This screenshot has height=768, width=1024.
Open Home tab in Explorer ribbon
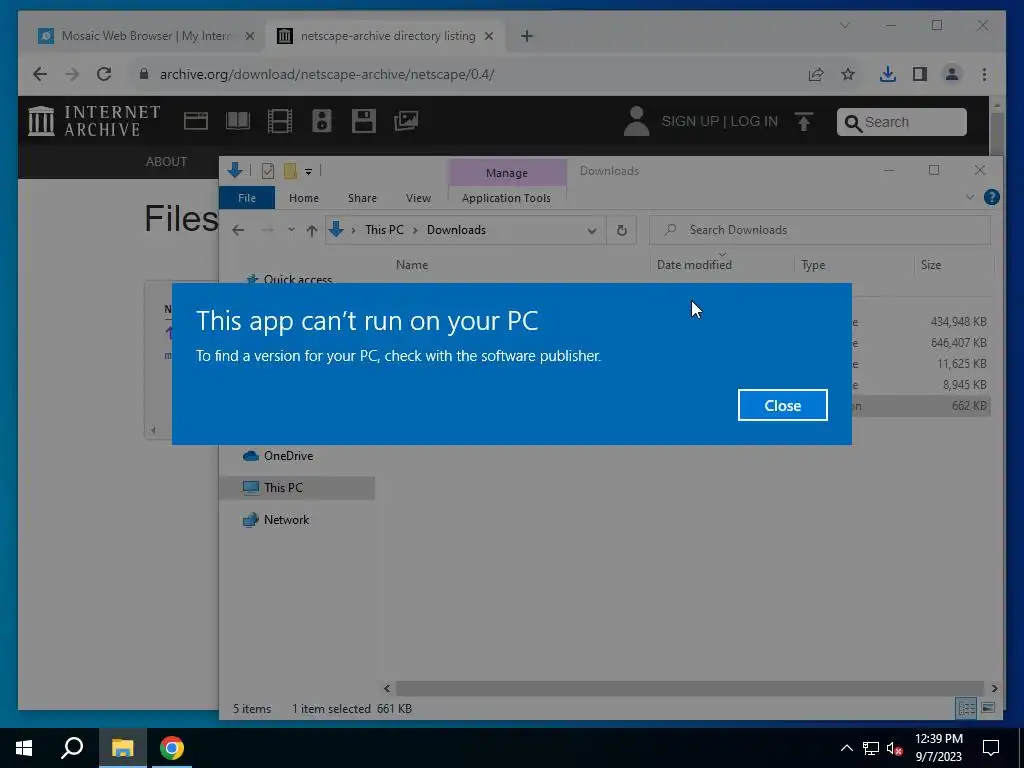click(x=304, y=198)
